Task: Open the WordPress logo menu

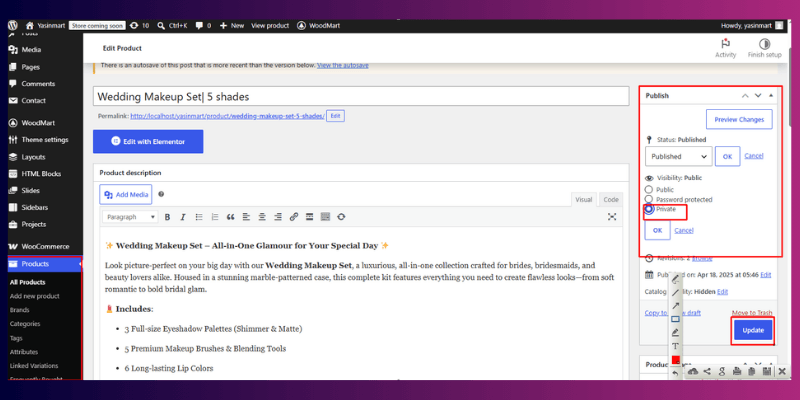Action: 13,26
